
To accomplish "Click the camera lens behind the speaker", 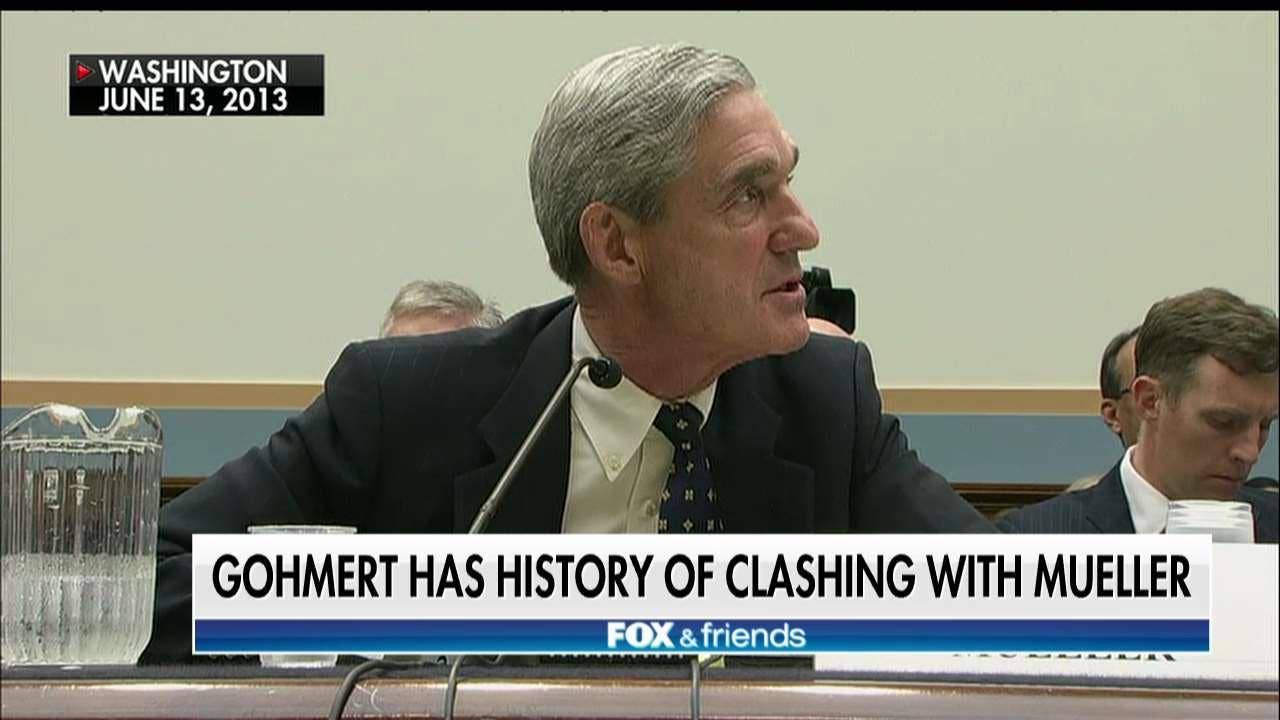I will pos(828,300).
